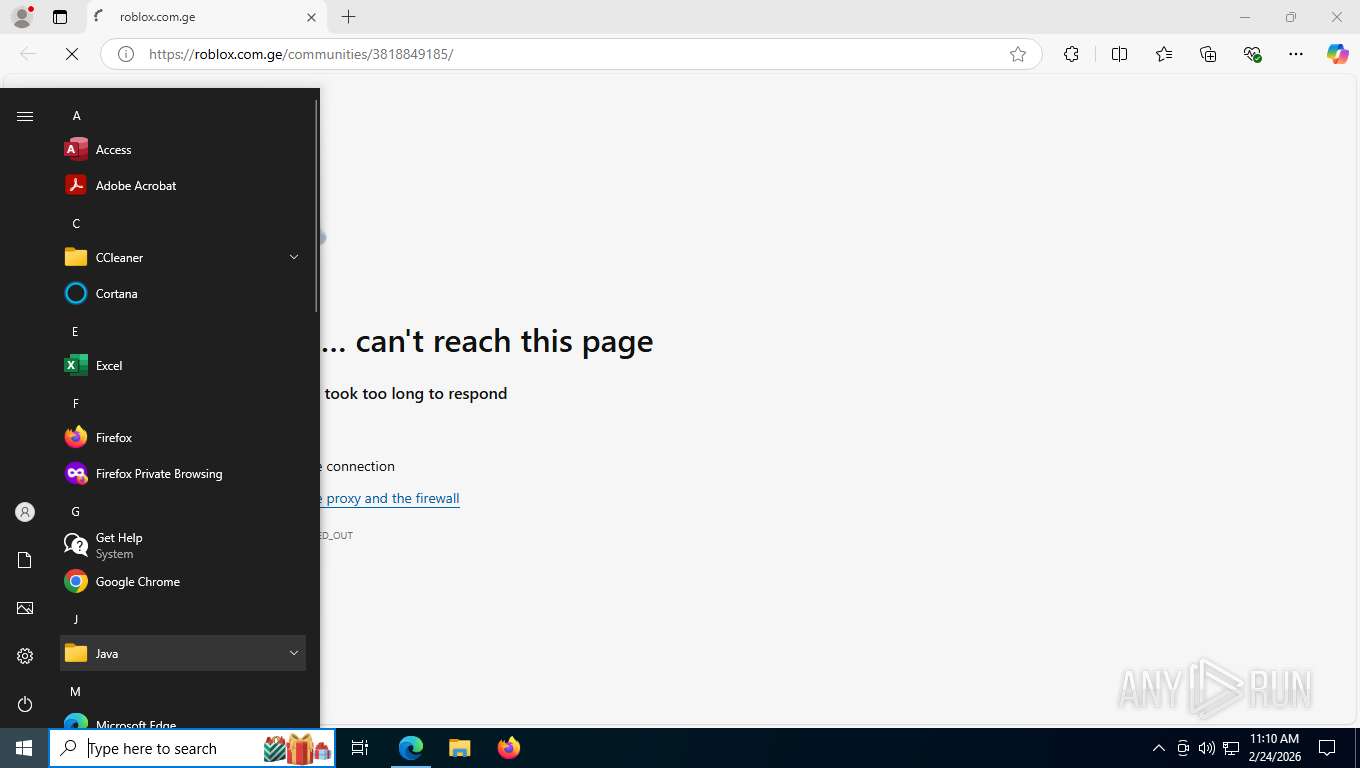Open Edge Collections button
1360x768 pixels.
1208,54
